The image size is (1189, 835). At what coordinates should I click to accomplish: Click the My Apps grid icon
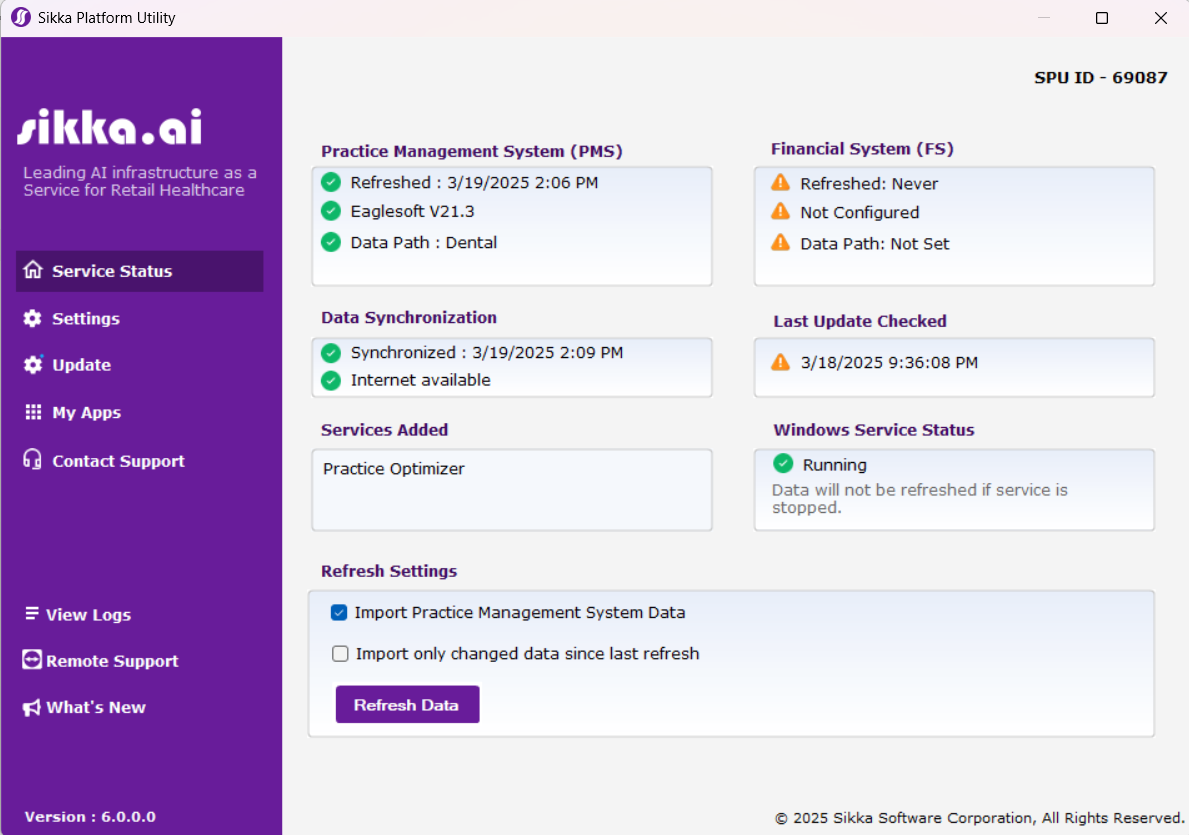pyautogui.click(x=33, y=412)
